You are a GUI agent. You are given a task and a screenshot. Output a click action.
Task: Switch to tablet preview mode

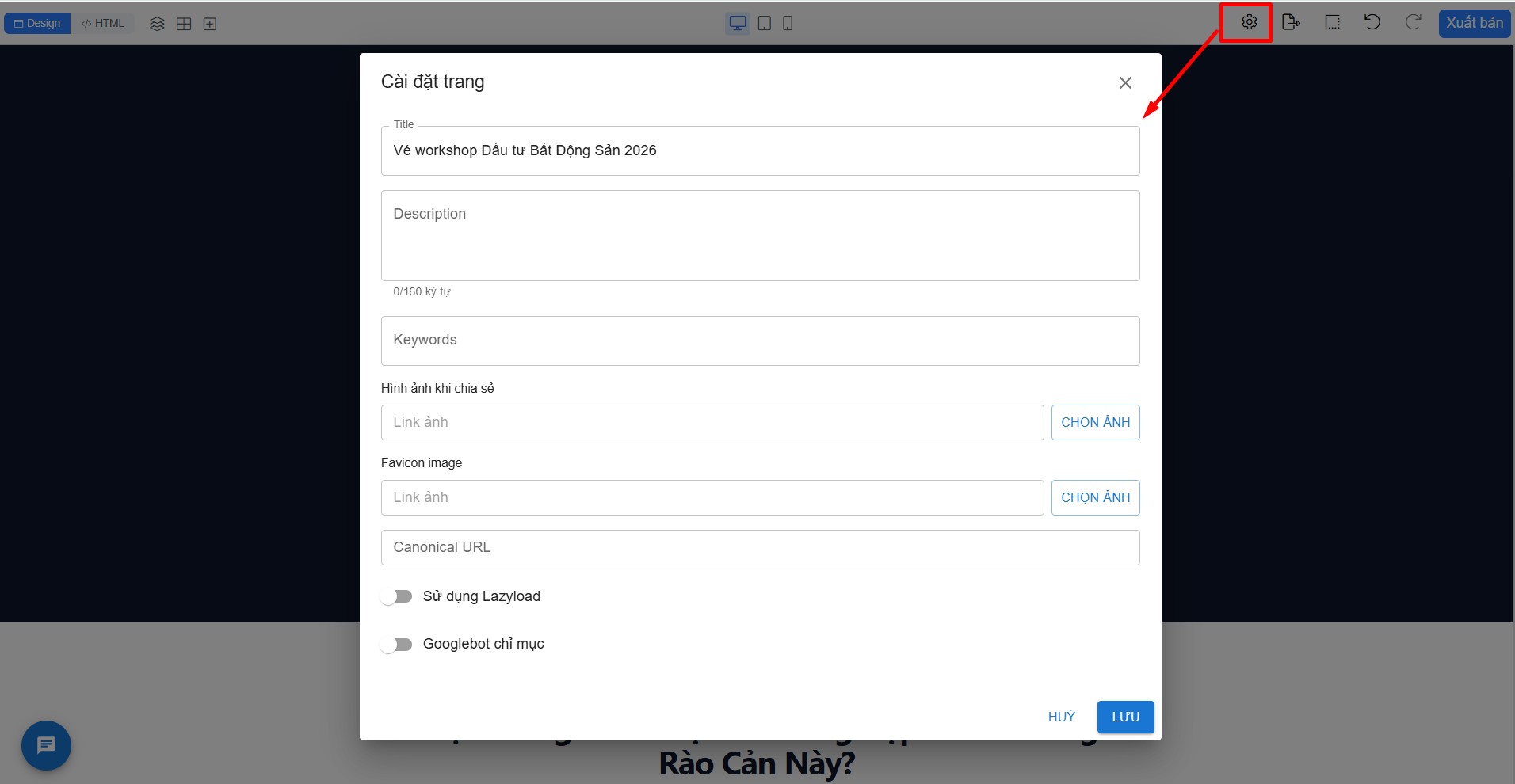[764, 23]
